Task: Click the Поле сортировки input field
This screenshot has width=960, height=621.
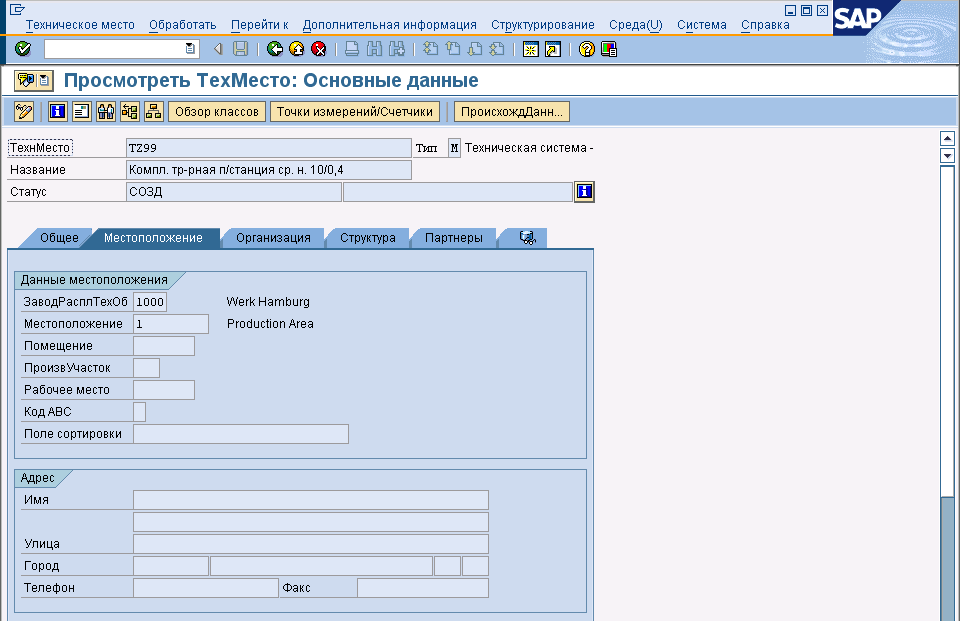Action: point(241,434)
